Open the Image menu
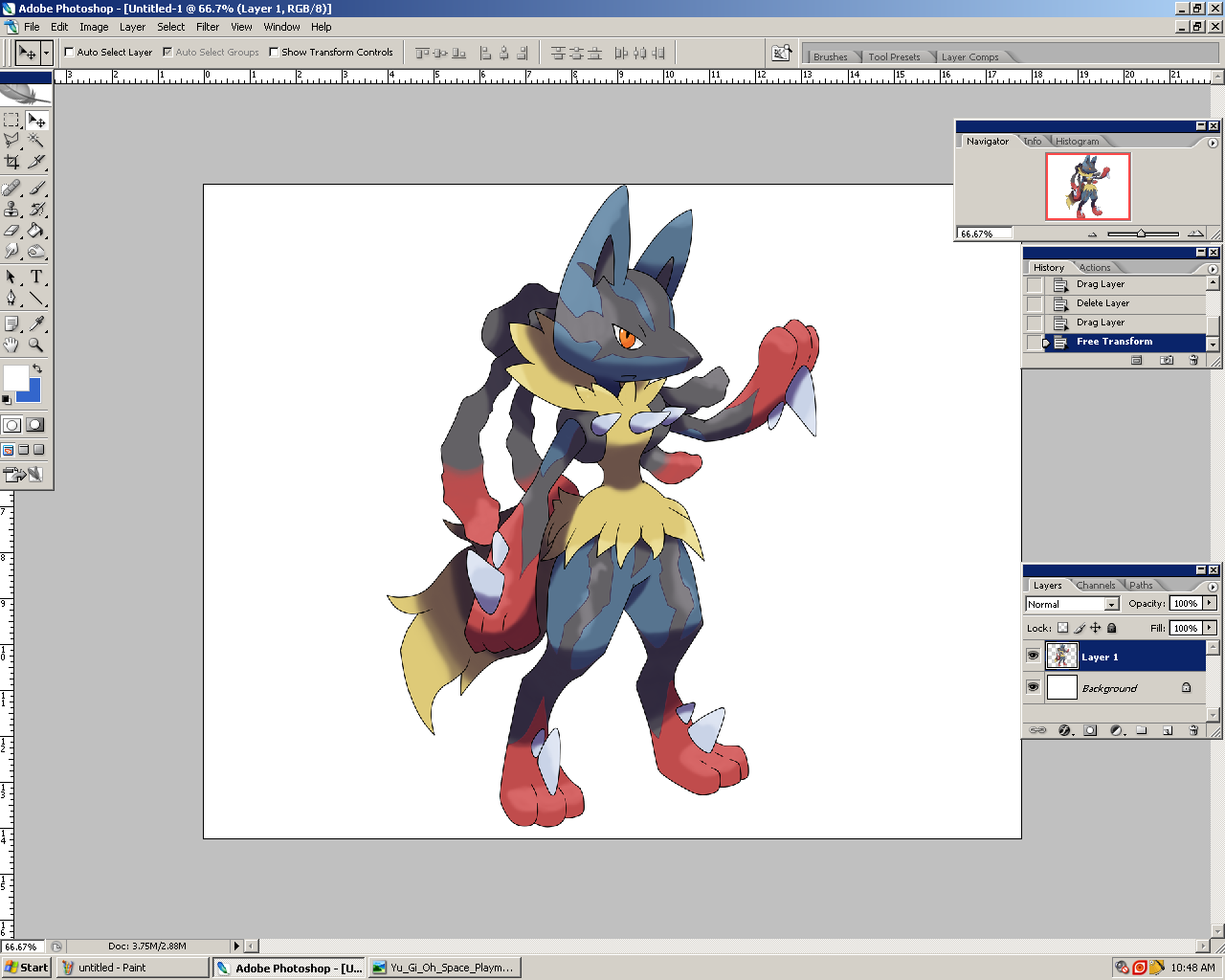Image resolution: width=1225 pixels, height=980 pixels. pyautogui.click(x=94, y=27)
